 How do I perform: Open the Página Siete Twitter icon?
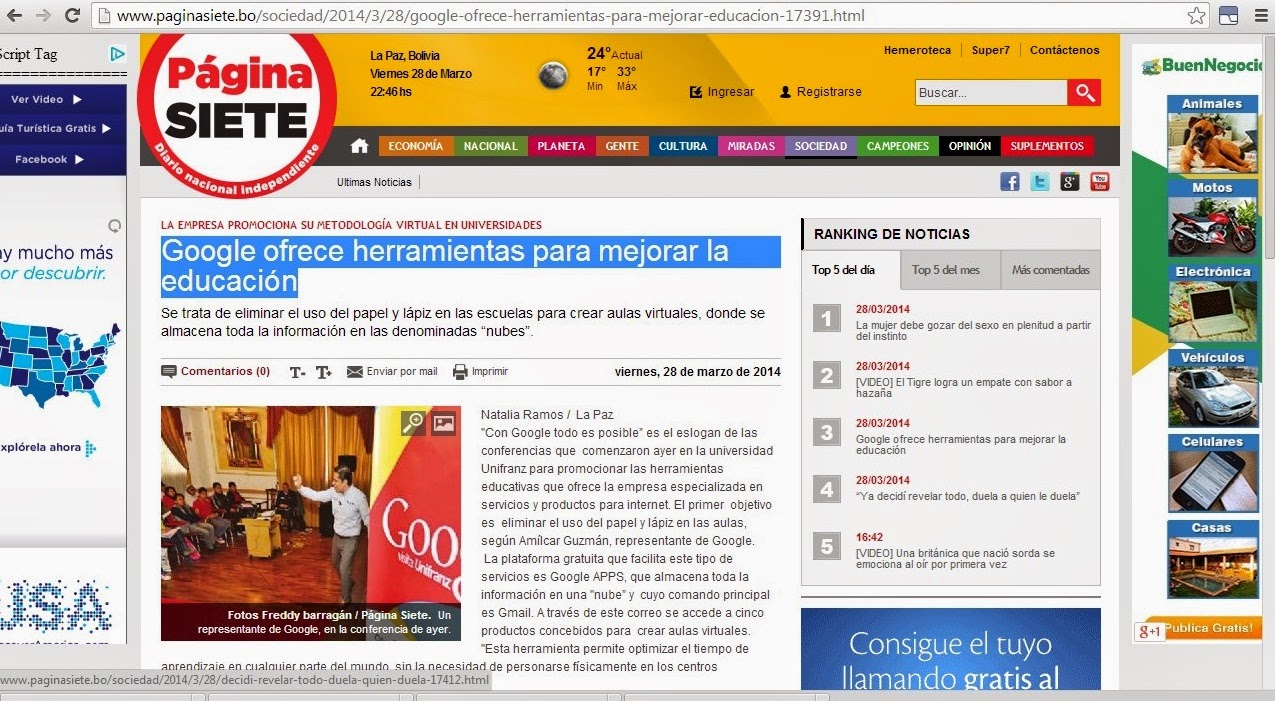tap(1040, 182)
